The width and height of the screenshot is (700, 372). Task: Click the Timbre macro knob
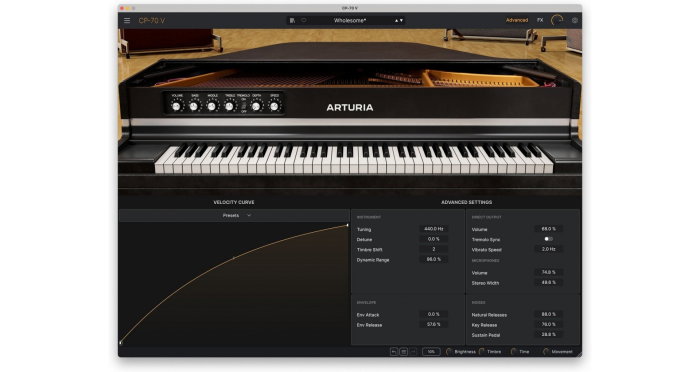pos(482,352)
